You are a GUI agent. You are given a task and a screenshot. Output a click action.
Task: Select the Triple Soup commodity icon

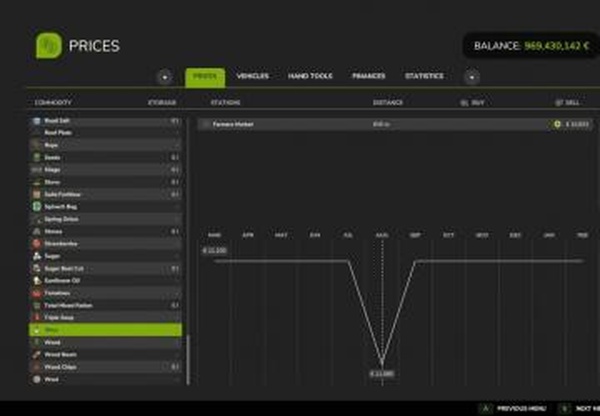[x=37, y=317]
